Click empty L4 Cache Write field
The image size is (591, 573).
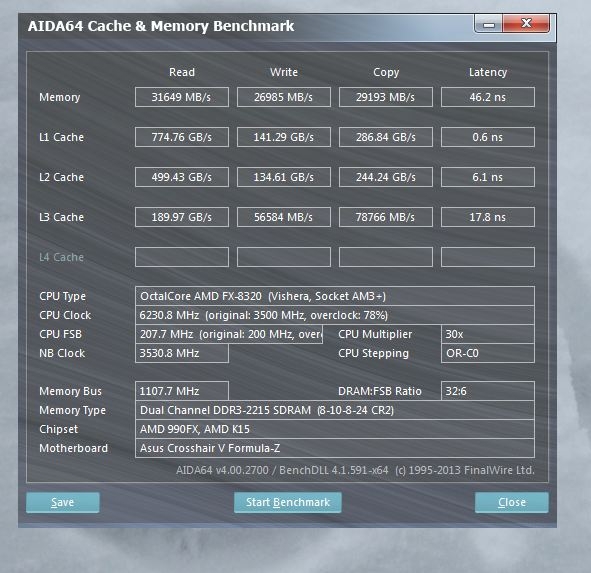284,257
